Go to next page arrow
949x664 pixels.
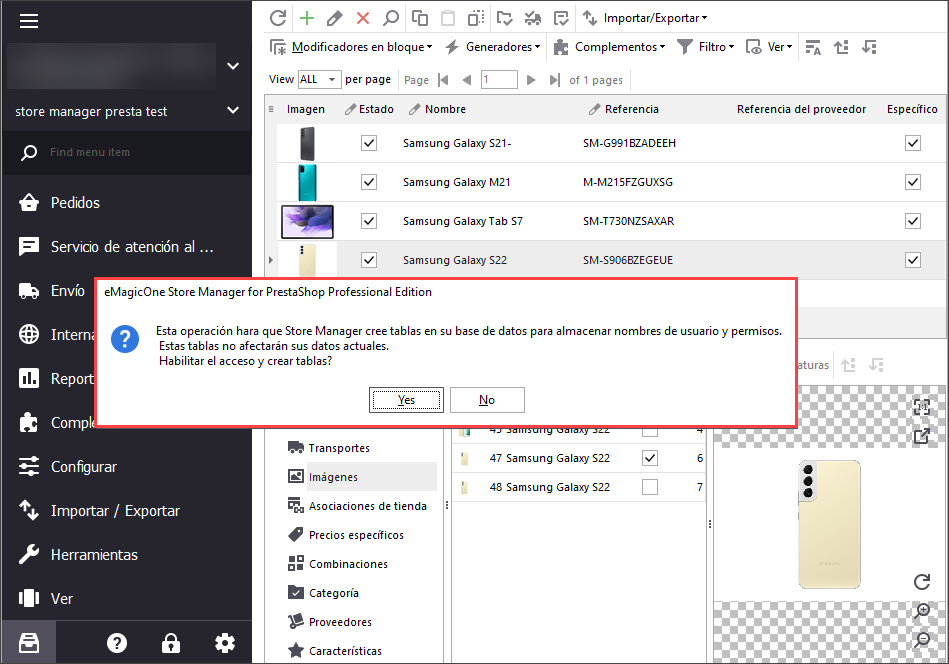531,80
